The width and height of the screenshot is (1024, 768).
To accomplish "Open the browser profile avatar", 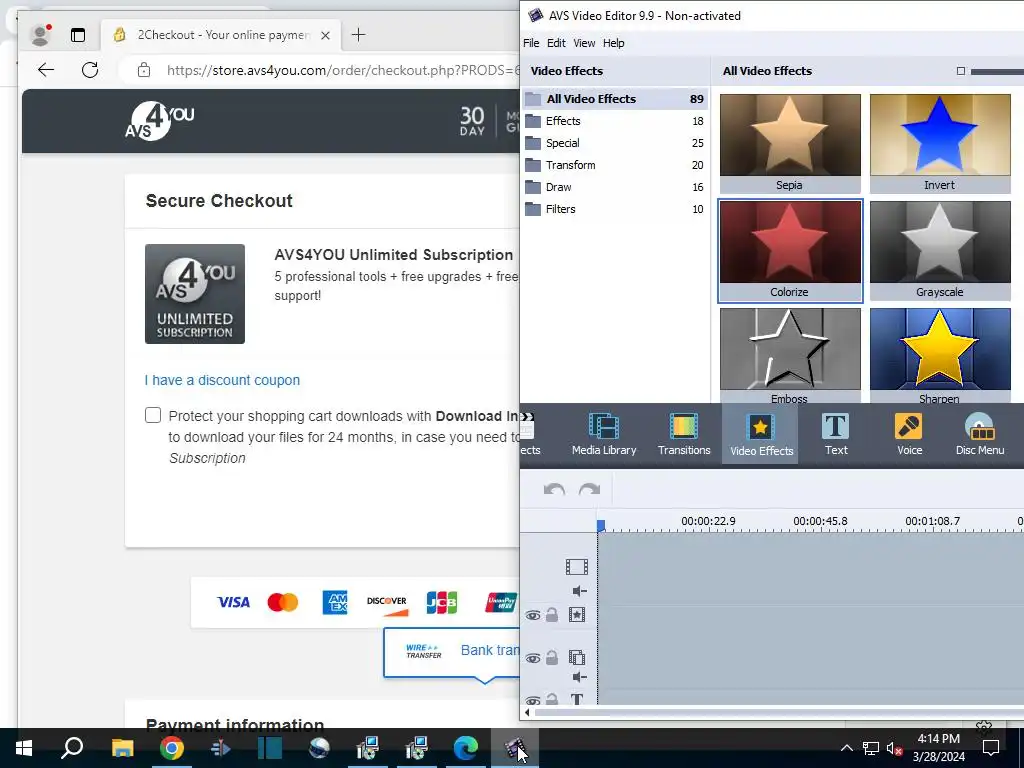I will [x=41, y=35].
